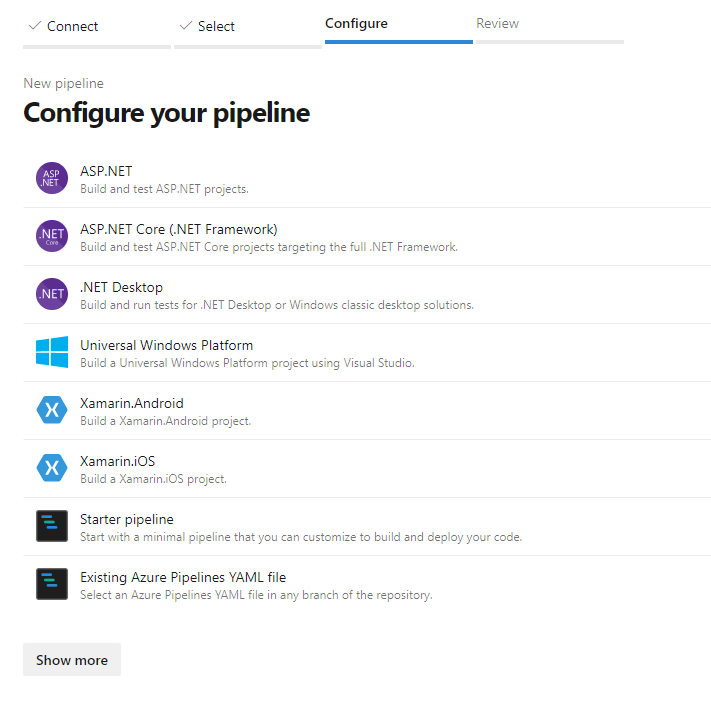The image size is (711, 707).
Task: Click the ASP.NET purple template icon
Action: point(52,178)
